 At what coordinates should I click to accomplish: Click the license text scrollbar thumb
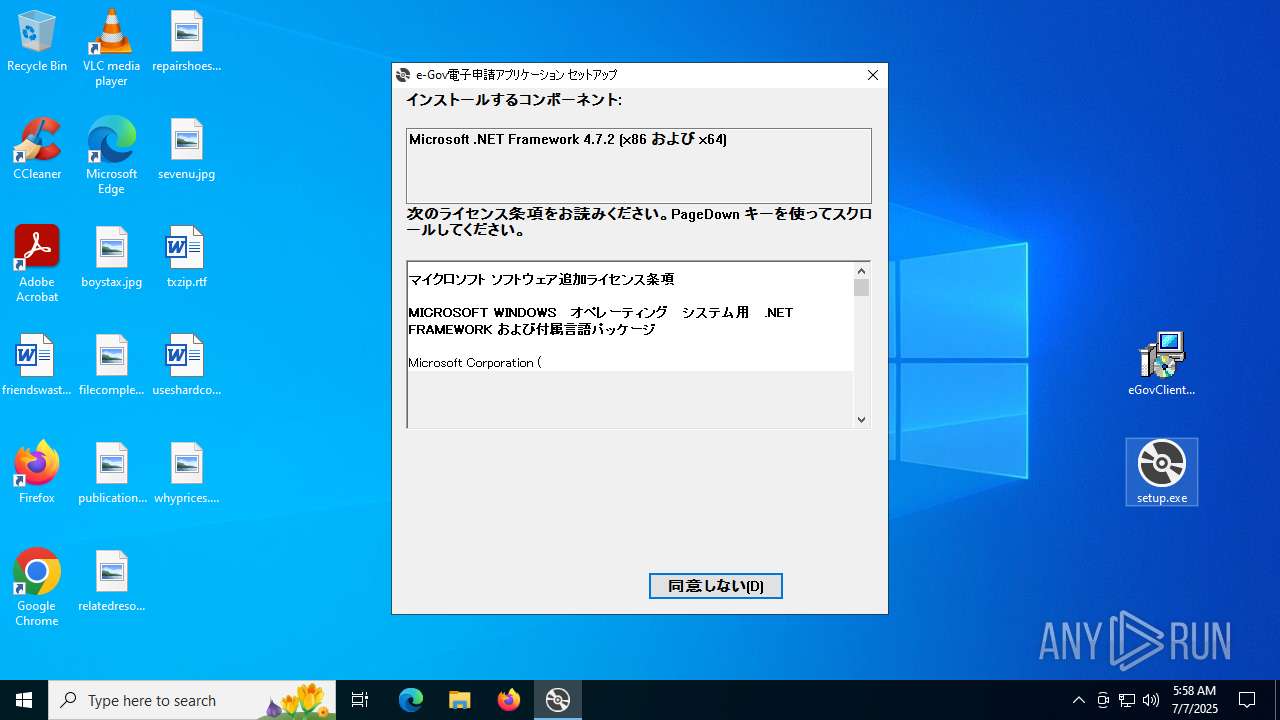(861, 288)
